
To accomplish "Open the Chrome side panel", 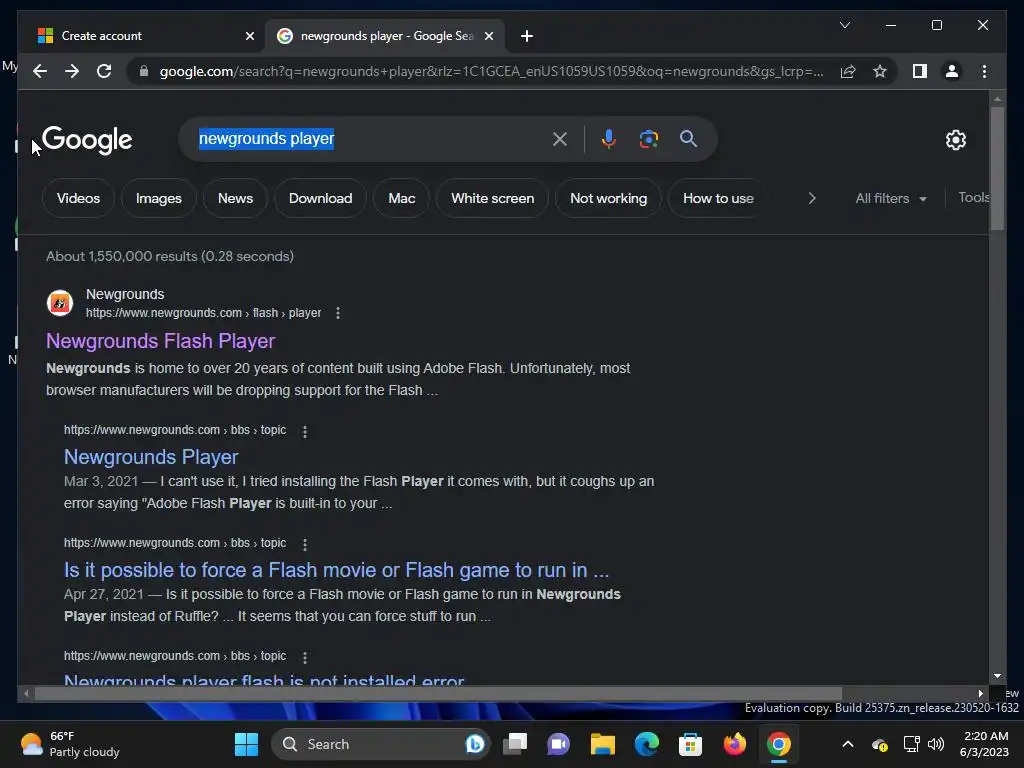I will [x=920, y=71].
